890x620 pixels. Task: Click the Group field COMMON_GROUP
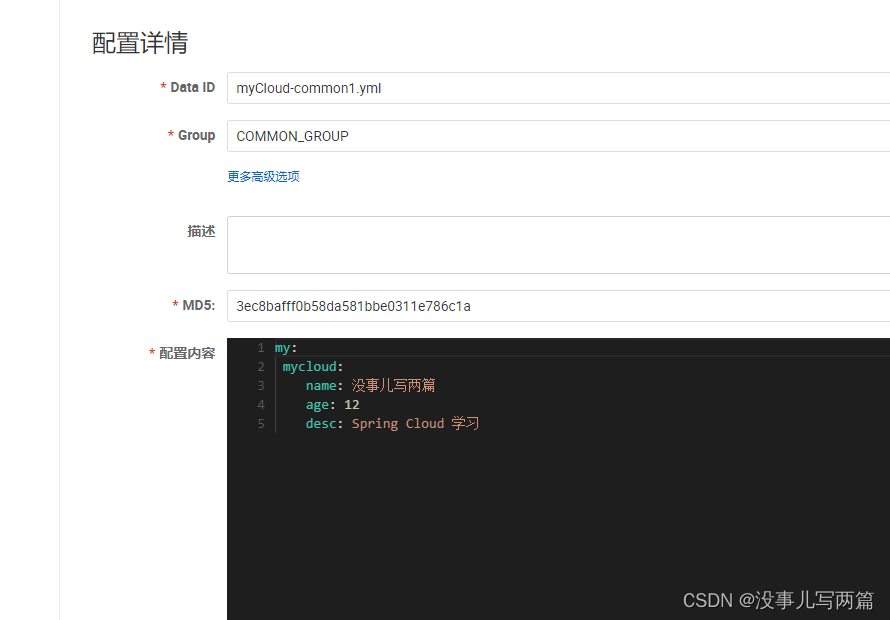tap(559, 136)
